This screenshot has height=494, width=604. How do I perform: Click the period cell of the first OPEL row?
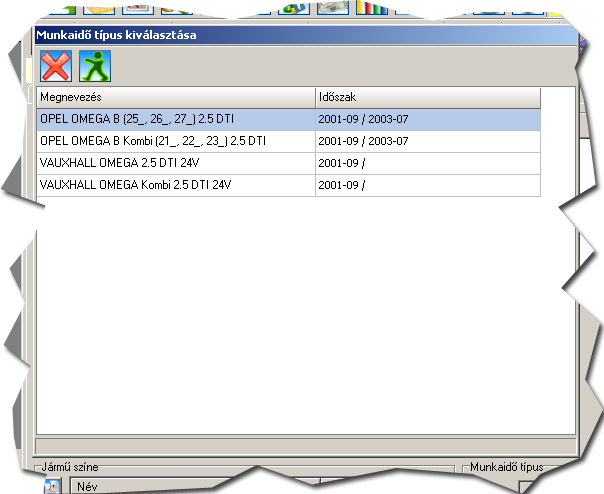427,119
